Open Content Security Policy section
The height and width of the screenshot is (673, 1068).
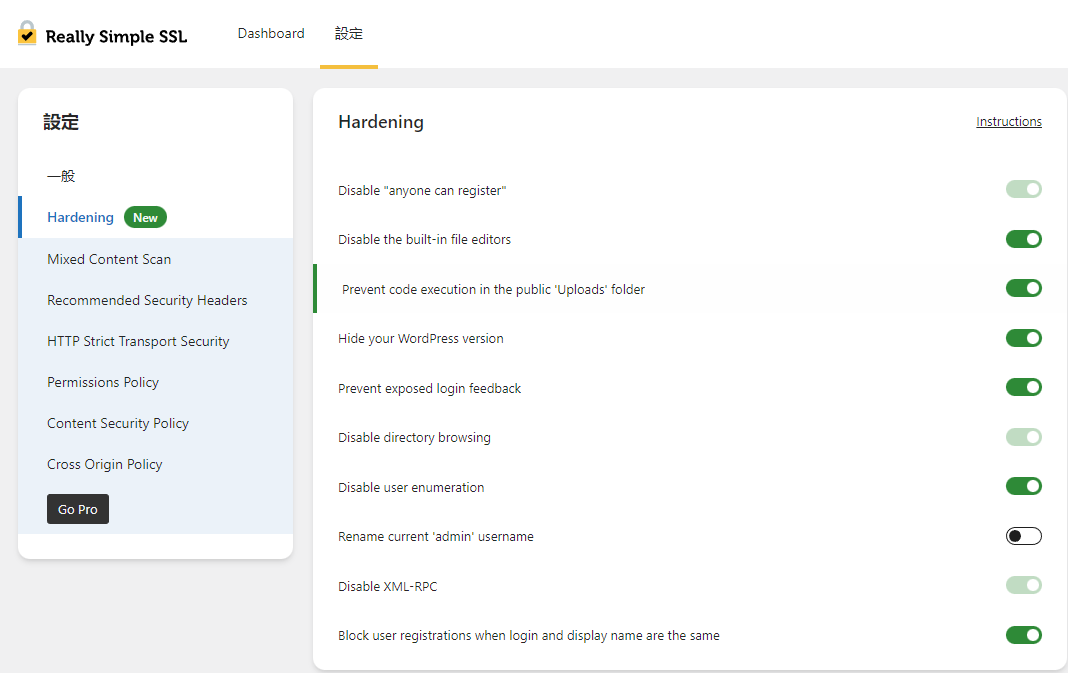click(x=118, y=423)
